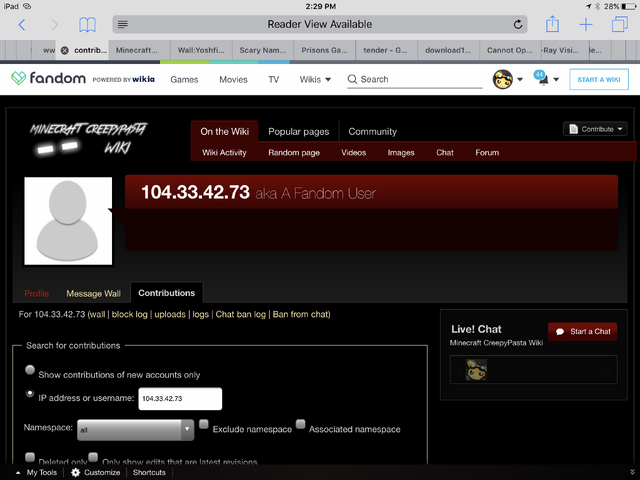Select 'IP address or username' radio button
The width and height of the screenshot is (640, 480).
[x=30, y=393]
